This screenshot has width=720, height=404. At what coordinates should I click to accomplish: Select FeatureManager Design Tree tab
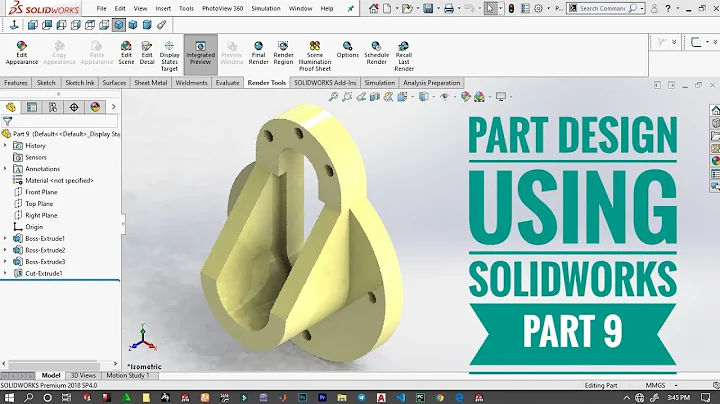(11, 107)
